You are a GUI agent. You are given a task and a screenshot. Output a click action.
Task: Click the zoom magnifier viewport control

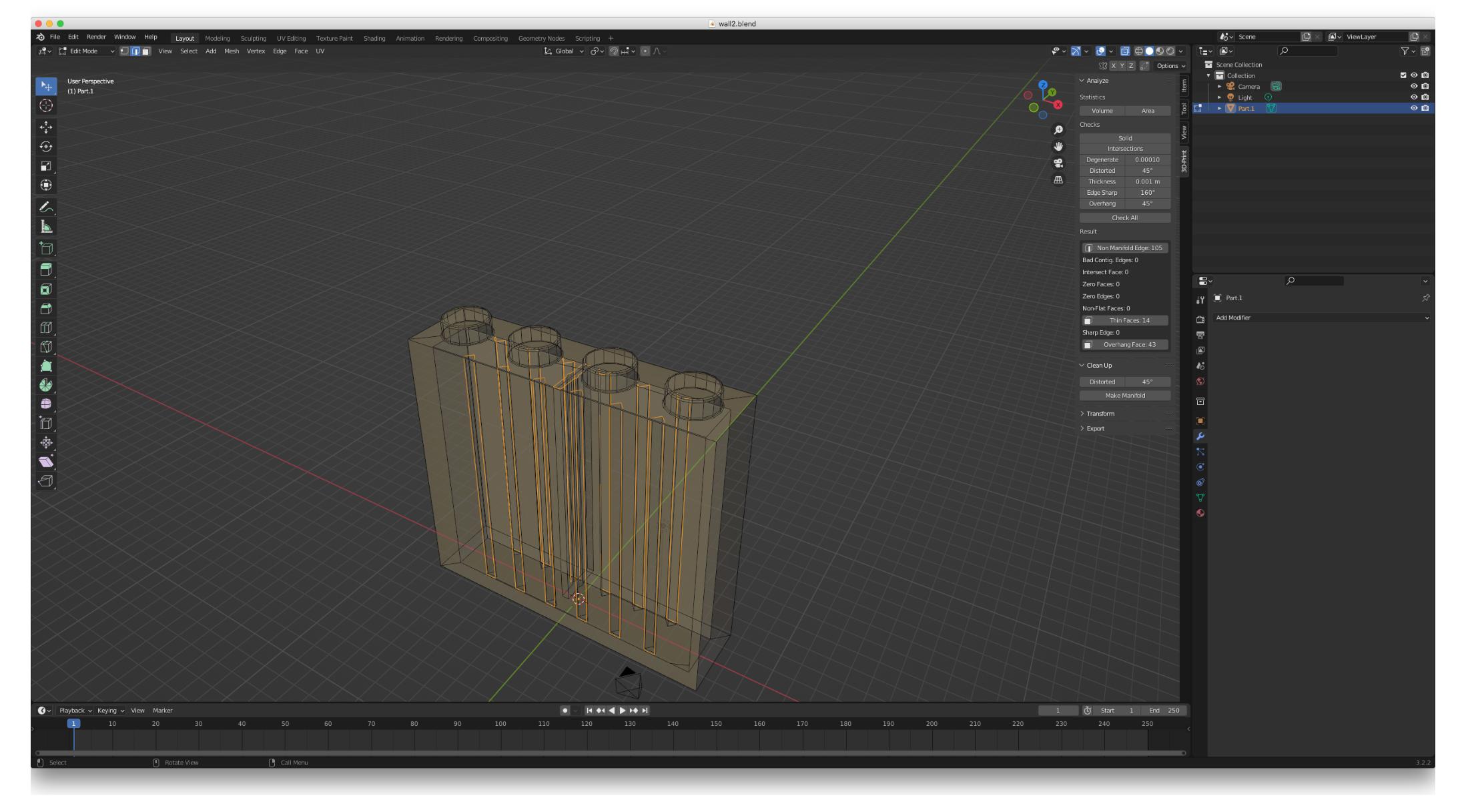pos(1058,130)
